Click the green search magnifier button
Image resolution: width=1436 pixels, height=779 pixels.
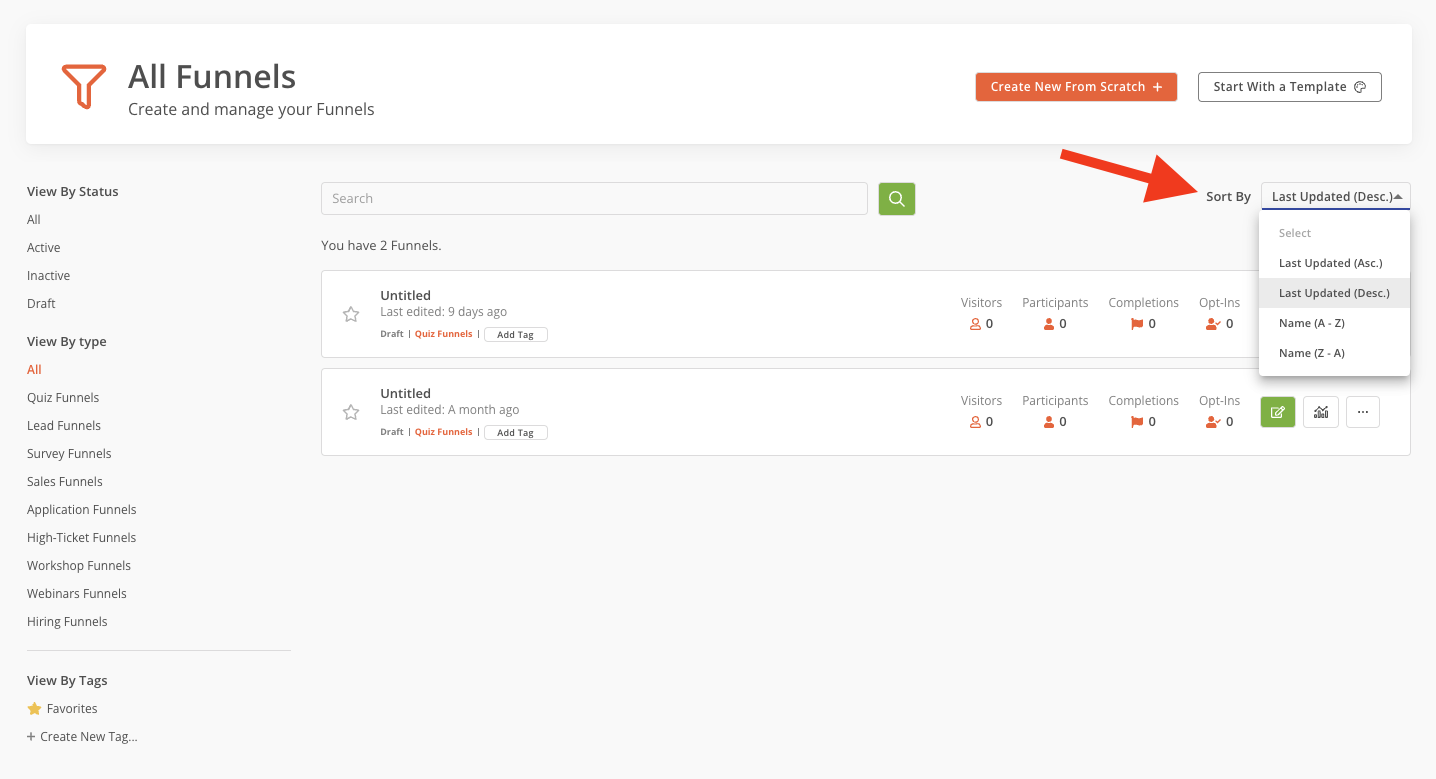point(896,199)
